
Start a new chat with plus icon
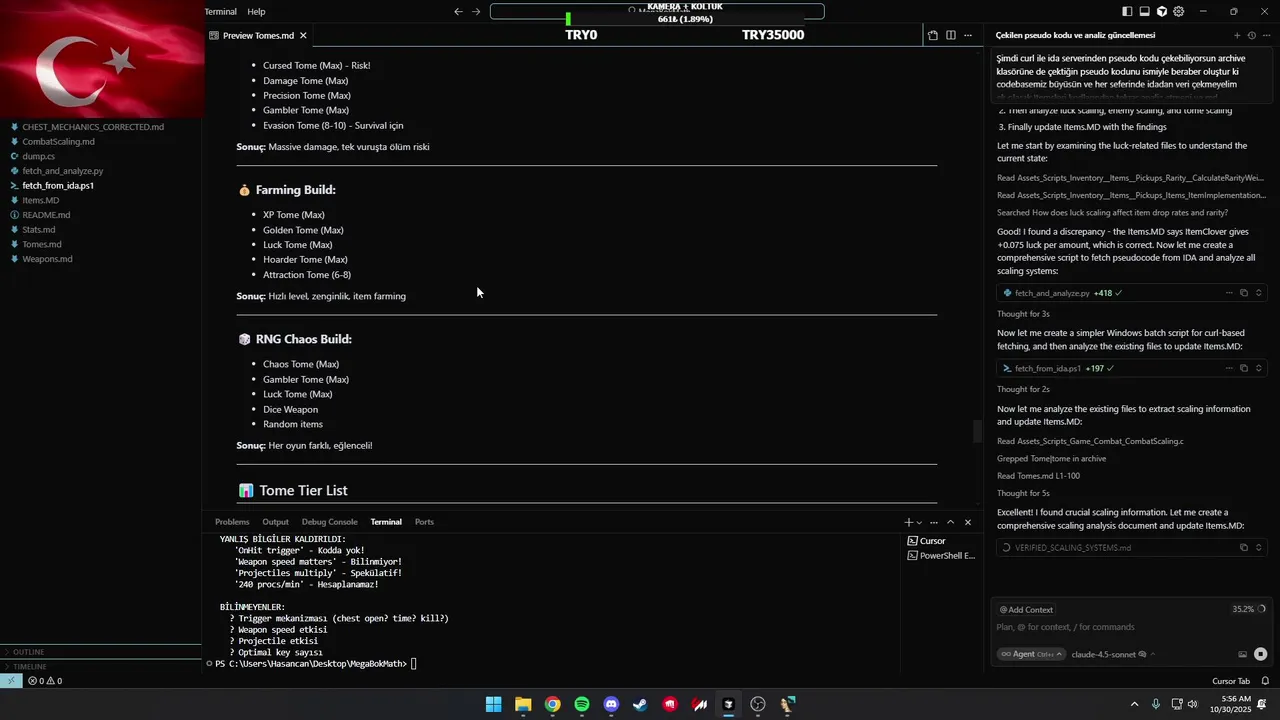click(x=1237, y=35)
